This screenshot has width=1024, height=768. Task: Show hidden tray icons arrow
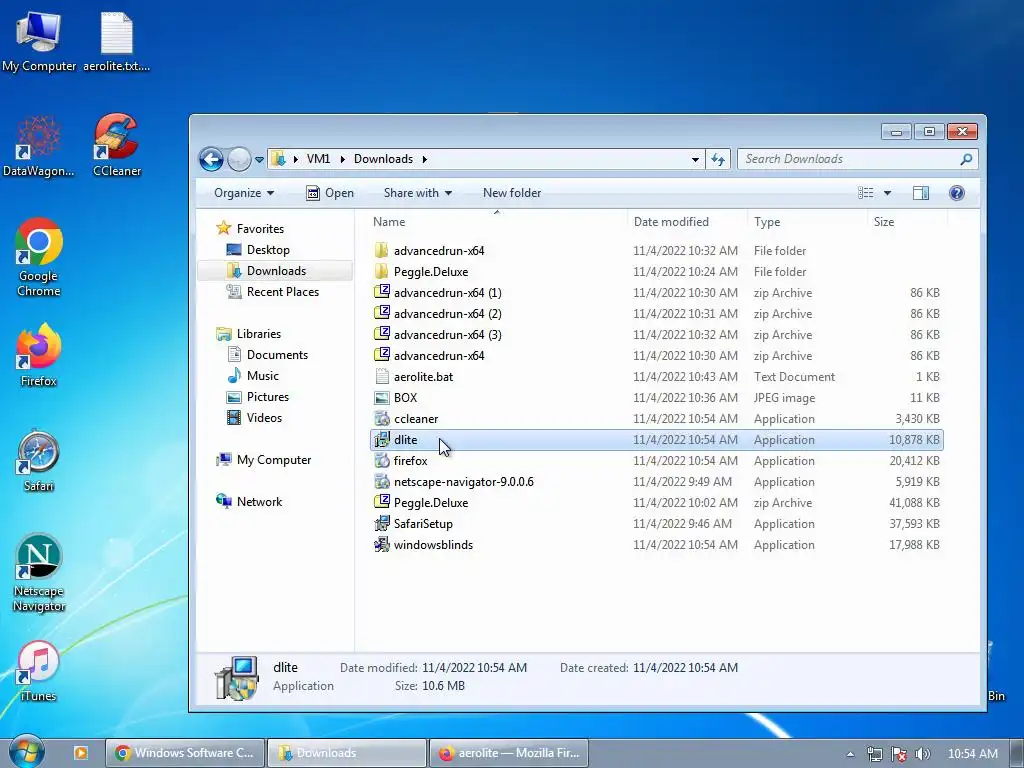(x=850, y=754)
